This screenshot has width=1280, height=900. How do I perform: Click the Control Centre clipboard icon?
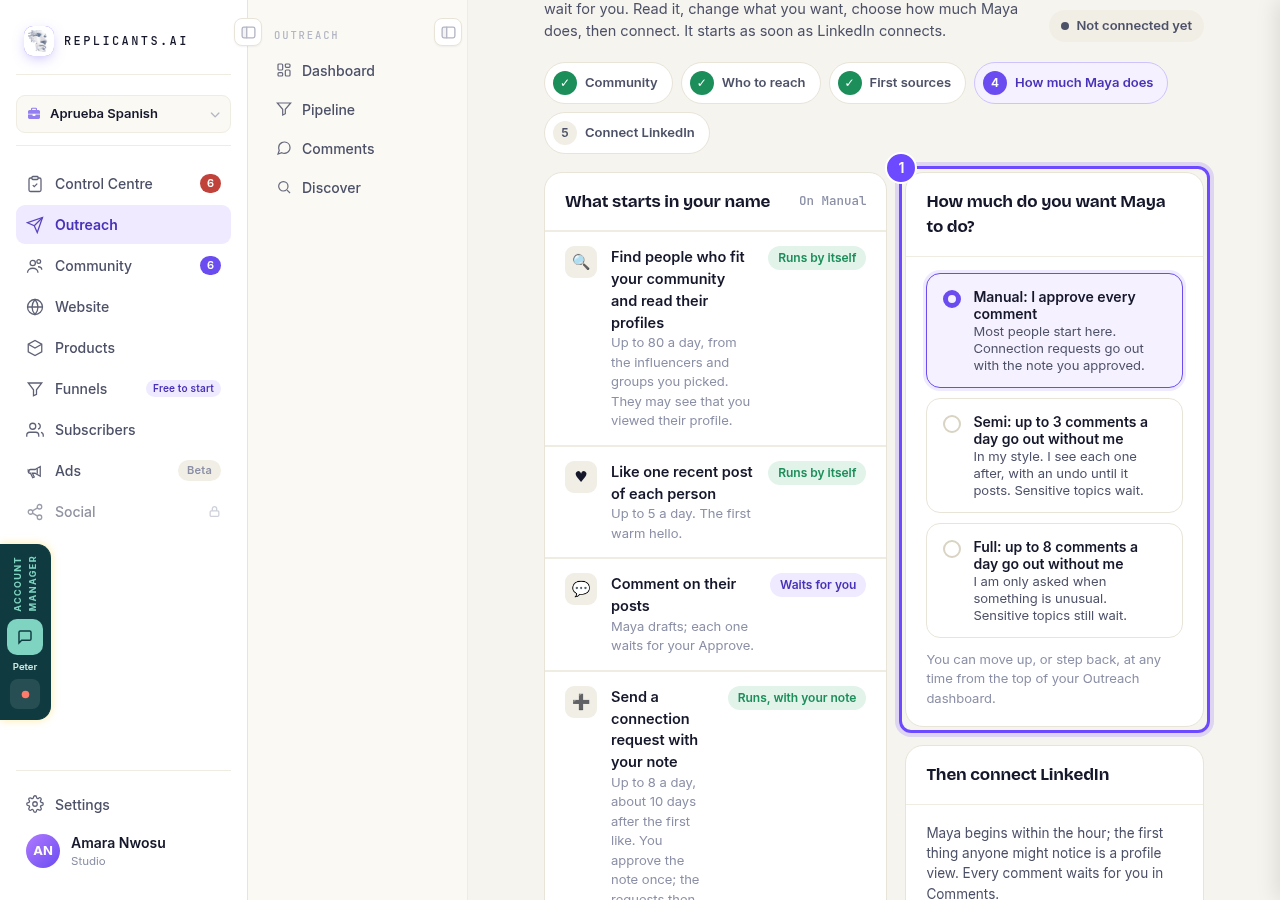35,184
